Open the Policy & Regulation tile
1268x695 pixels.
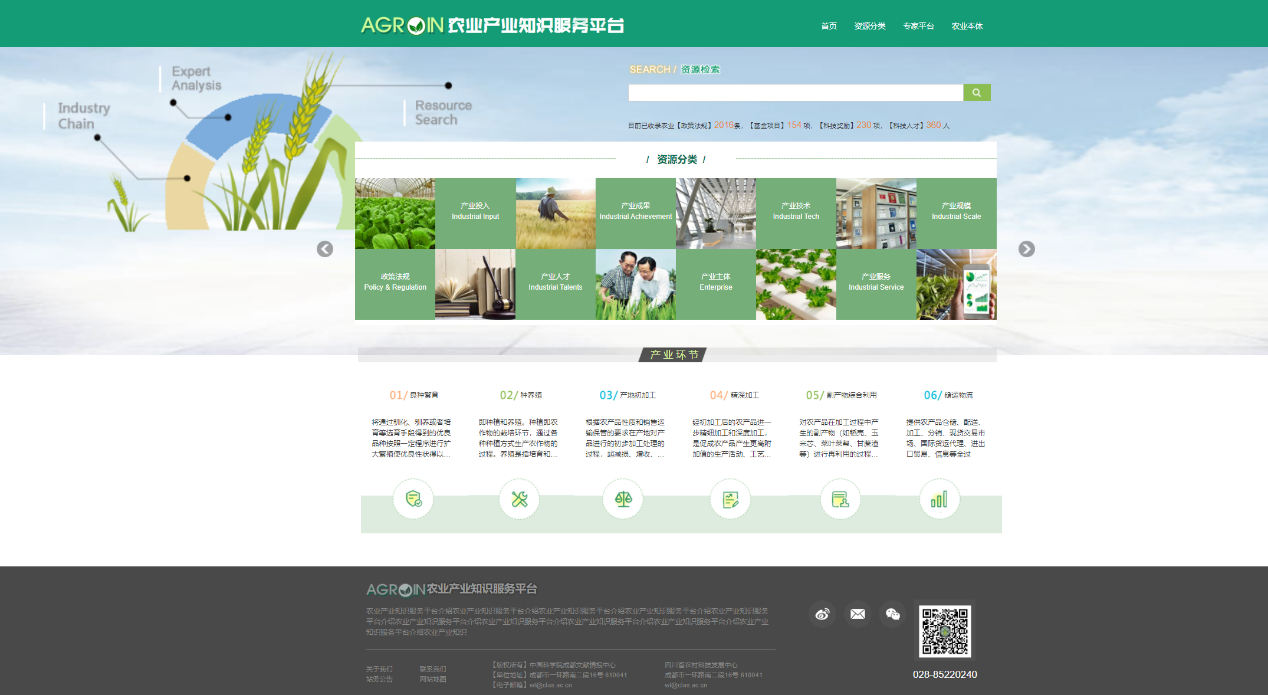point(395,284)
